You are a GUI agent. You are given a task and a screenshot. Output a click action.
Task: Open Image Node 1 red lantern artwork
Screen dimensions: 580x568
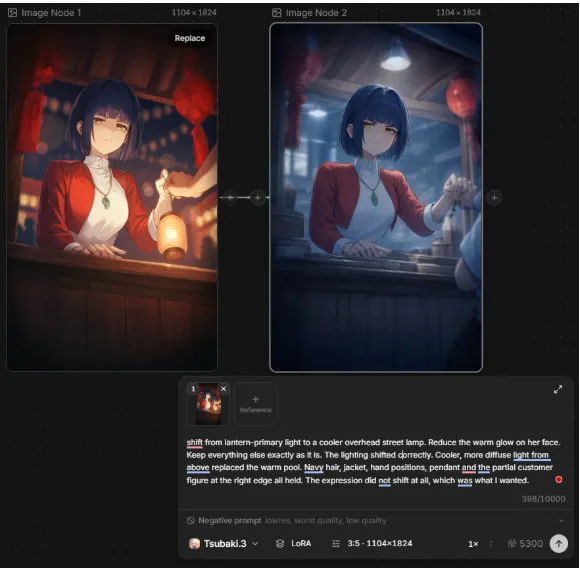tap(112, 197)
